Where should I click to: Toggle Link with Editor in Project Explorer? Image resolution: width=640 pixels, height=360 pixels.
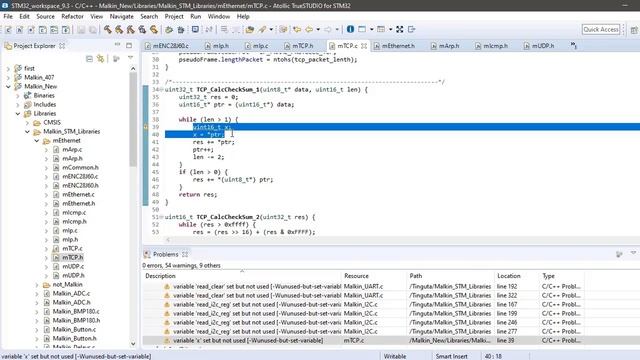(100, 59)
